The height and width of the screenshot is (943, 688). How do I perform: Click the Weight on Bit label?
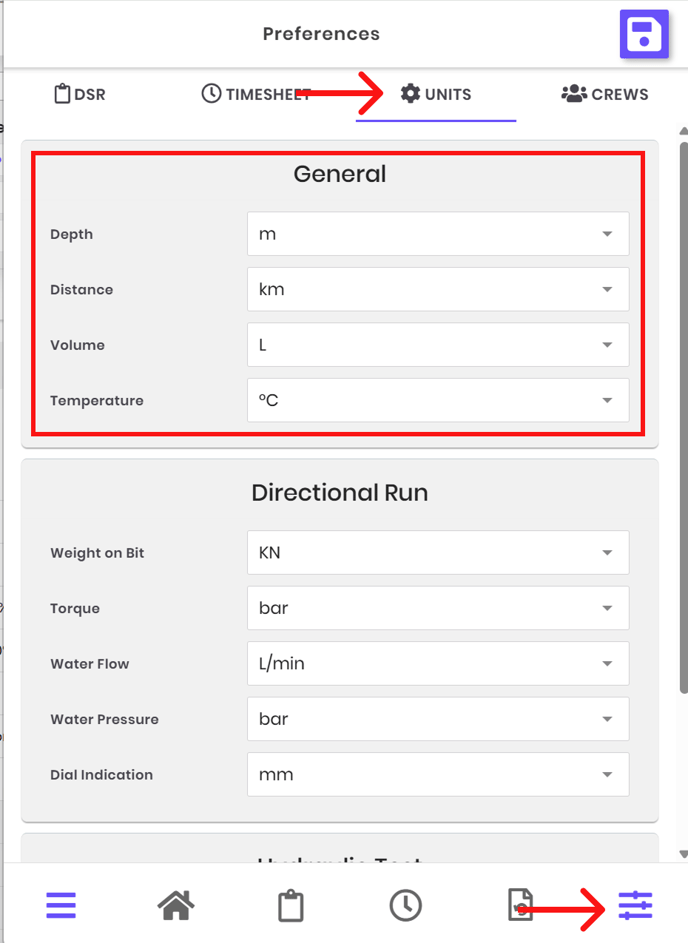click(97, 553)
